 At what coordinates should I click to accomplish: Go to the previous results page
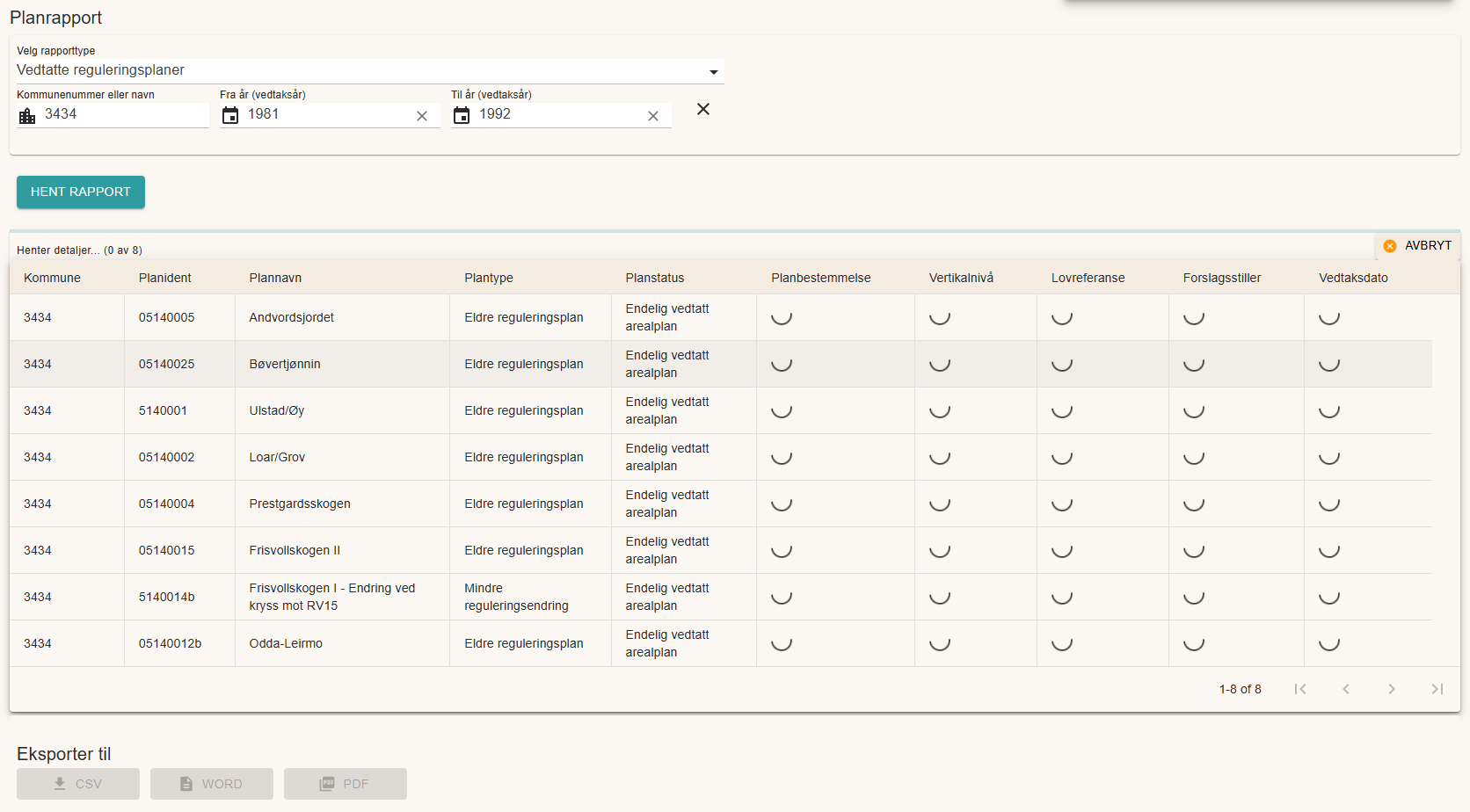tap(1346, 689)
